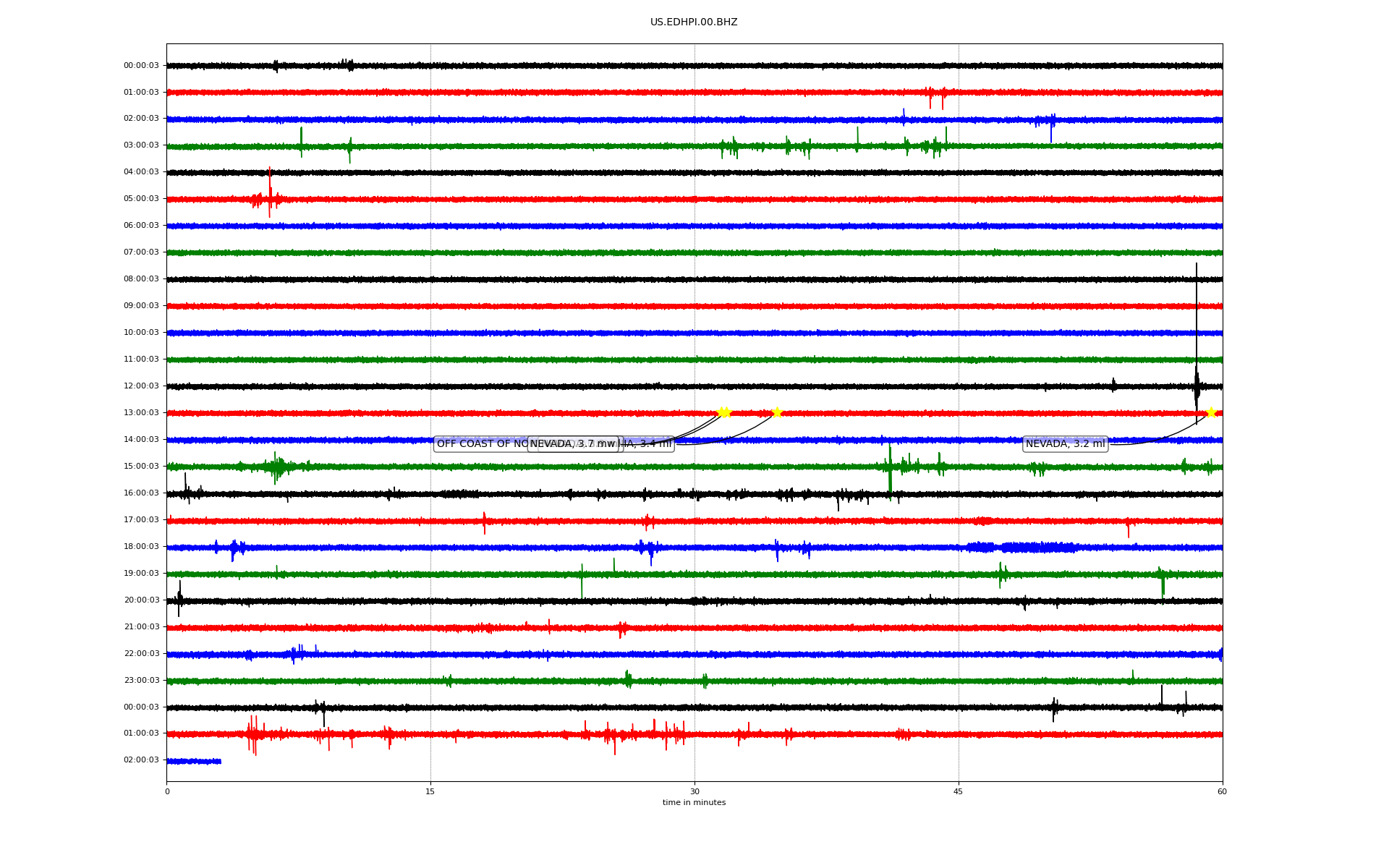
Task: Click the 11:00:03 row time label
Action: click(141, 359)
